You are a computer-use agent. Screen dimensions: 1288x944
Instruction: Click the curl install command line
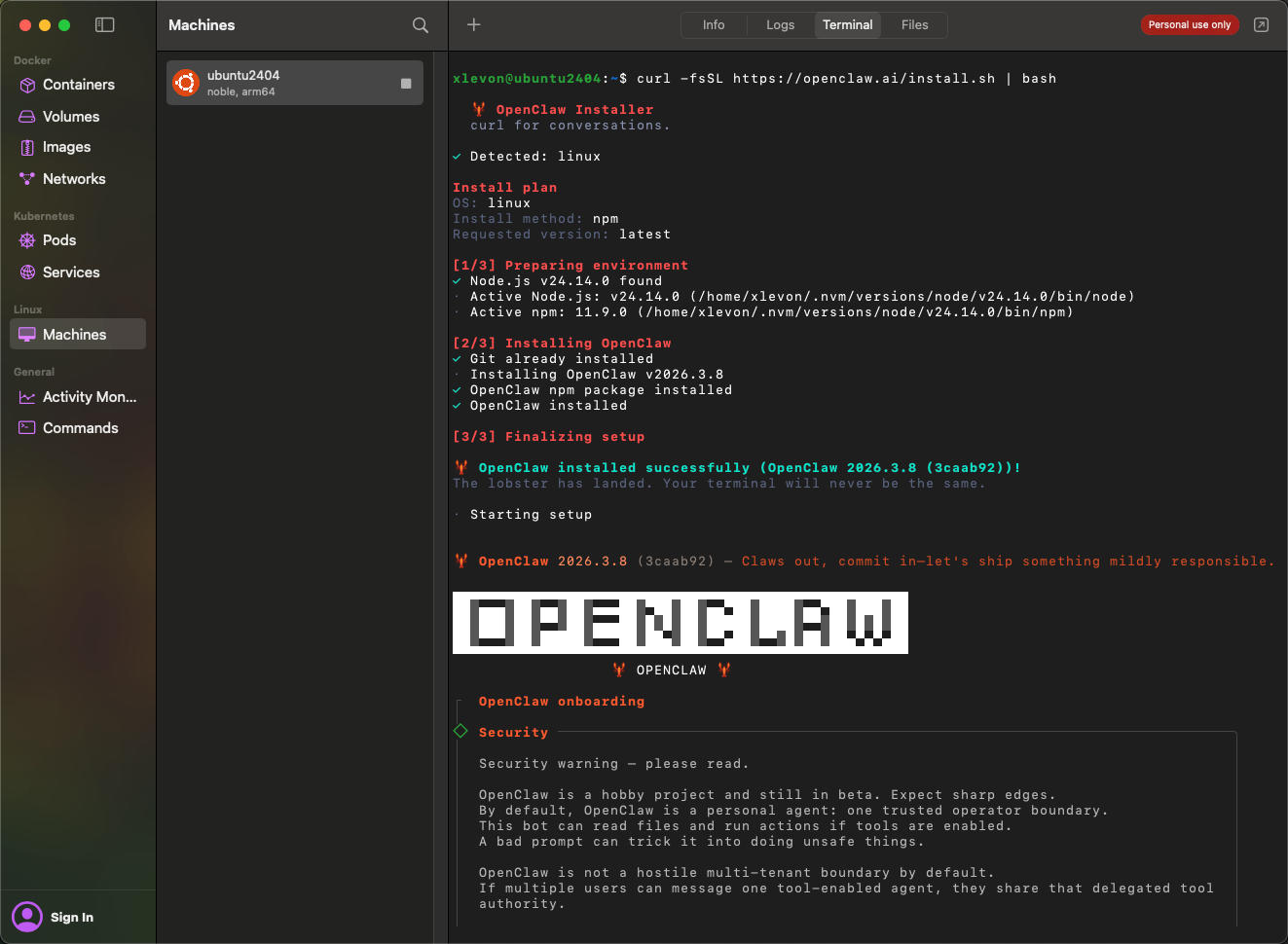tap(754, 79)
